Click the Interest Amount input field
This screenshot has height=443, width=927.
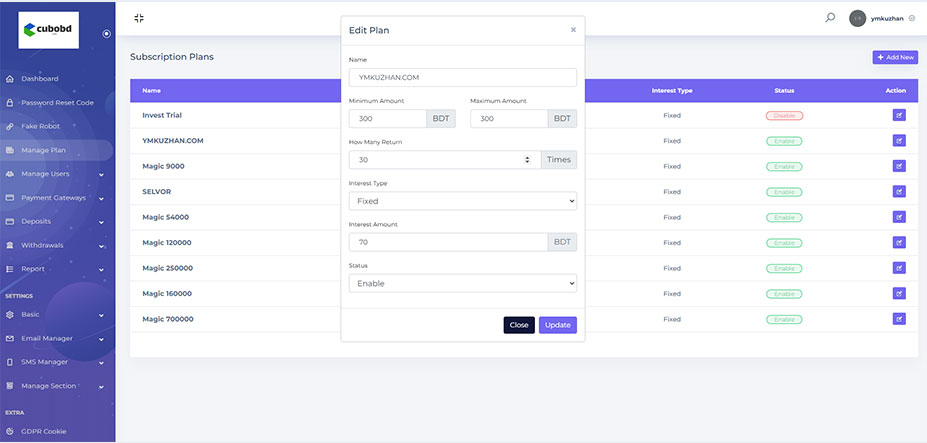pos(448,242)
